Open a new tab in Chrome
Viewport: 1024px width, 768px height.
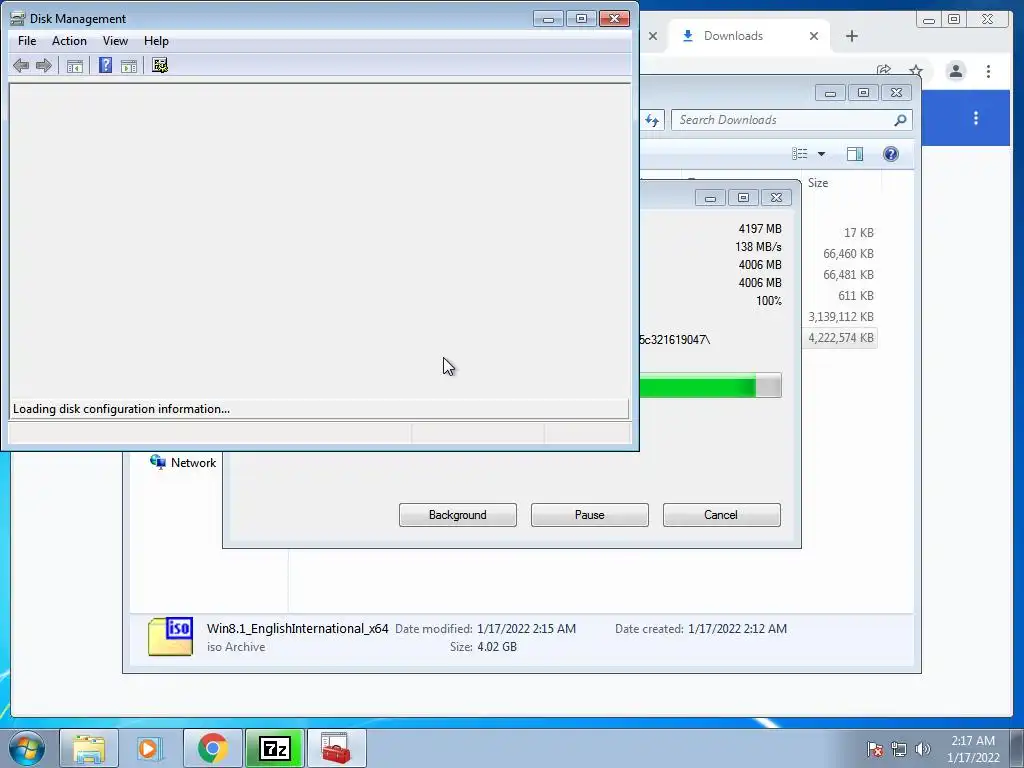tap(852, 36)
